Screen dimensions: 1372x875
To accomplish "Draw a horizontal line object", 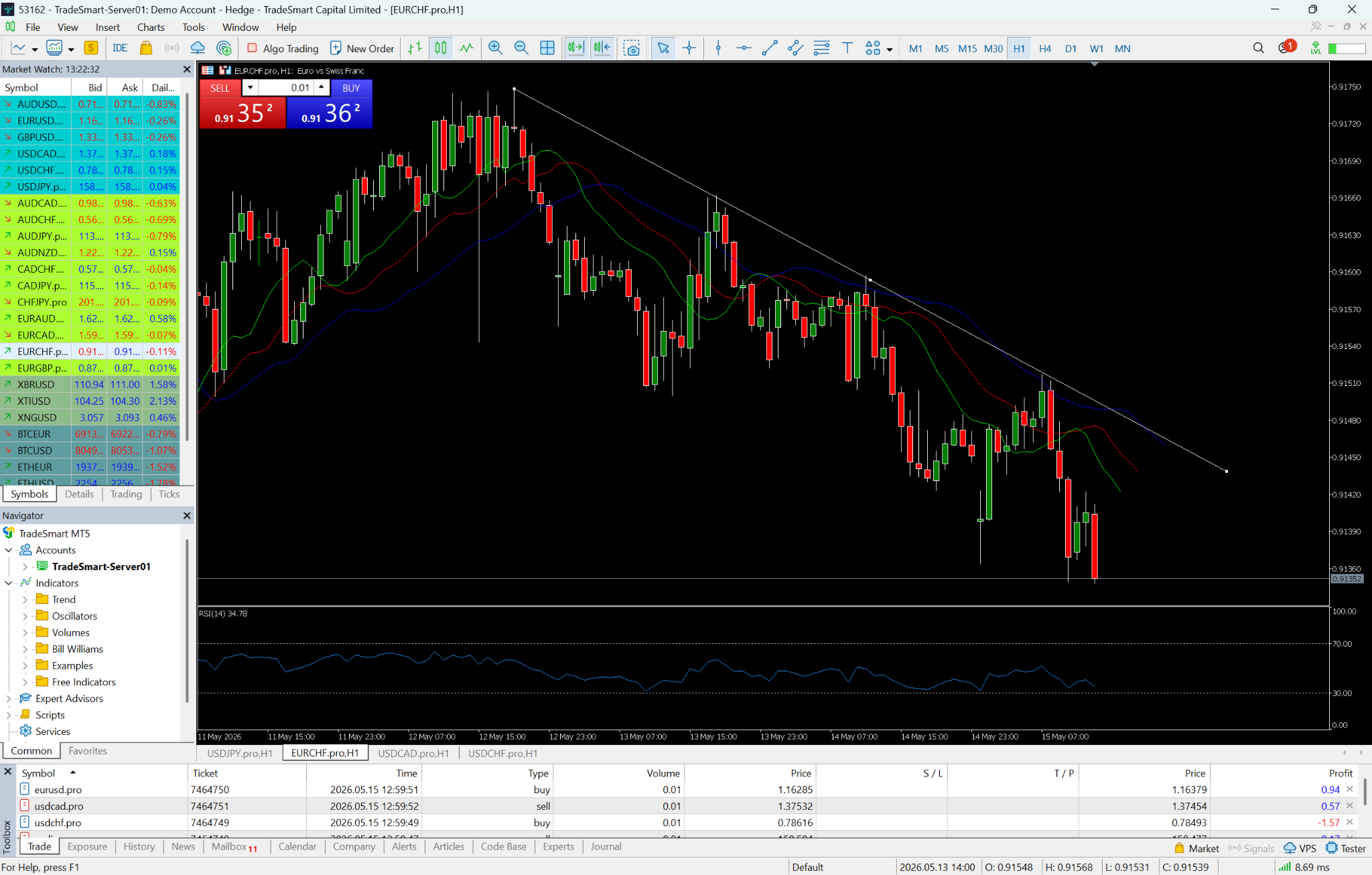I will pyautogui.click(x=744, y=48).
